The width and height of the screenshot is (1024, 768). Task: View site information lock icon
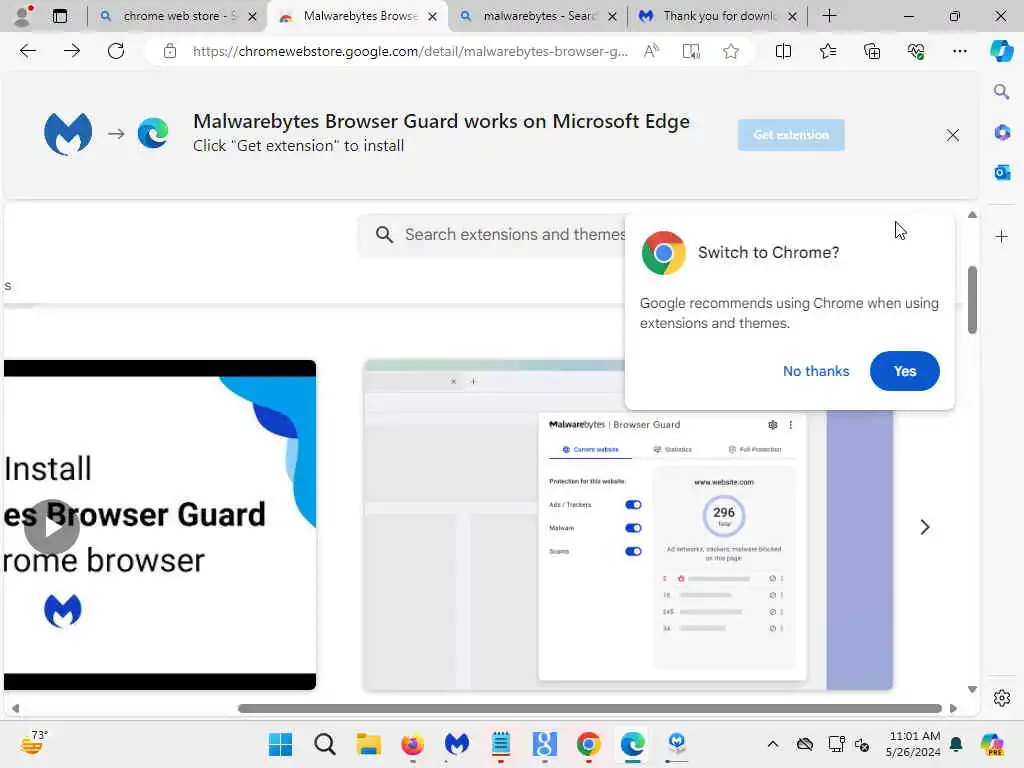click(170, 51)
